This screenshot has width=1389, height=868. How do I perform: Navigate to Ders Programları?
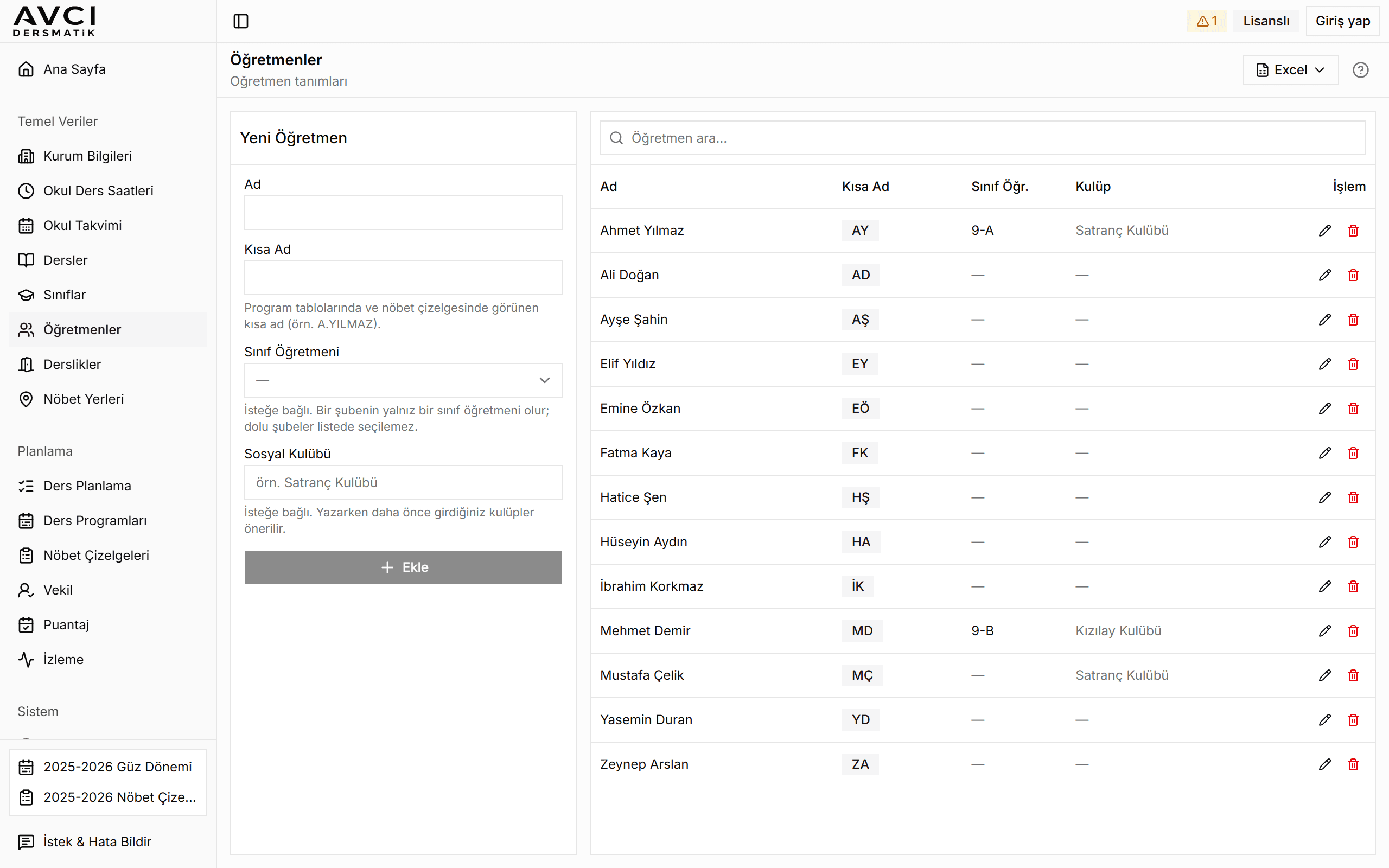coord(108,521)
